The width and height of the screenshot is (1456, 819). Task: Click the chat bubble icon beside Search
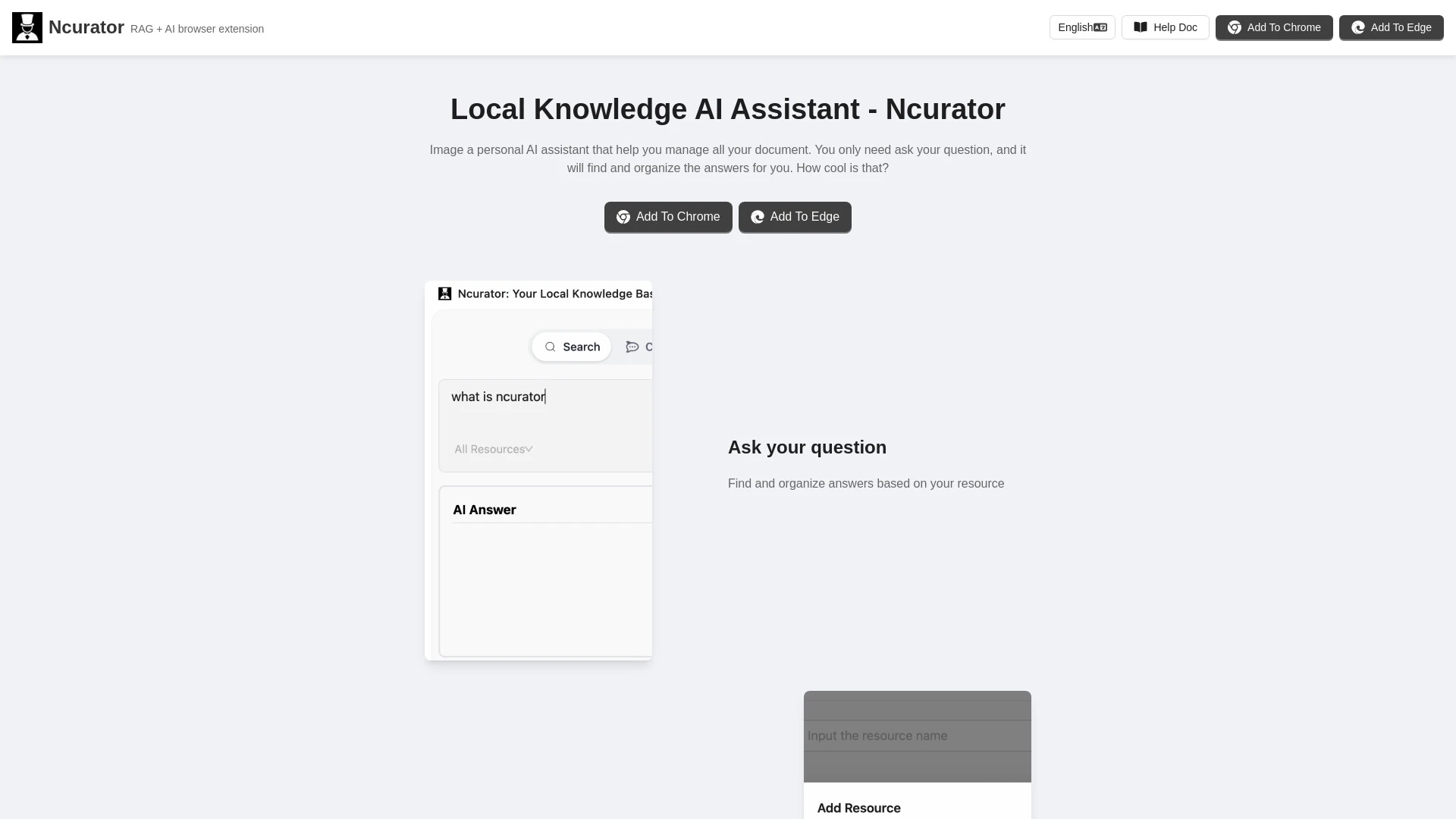pos(632,347)
